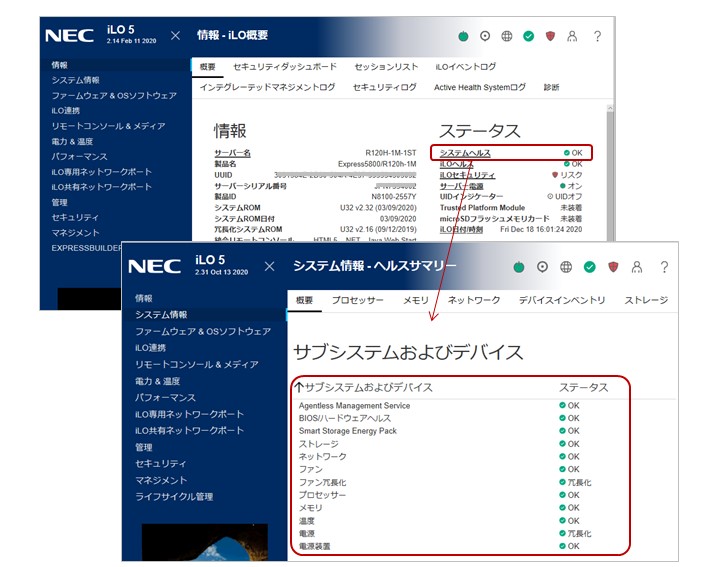Switch to プロセッサー tab in front window

click(x=357, y=300)
